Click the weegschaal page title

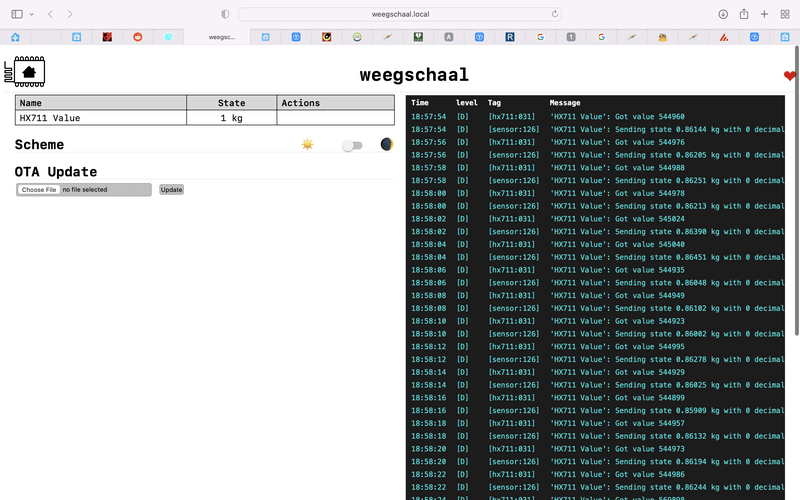coord(414,75)
